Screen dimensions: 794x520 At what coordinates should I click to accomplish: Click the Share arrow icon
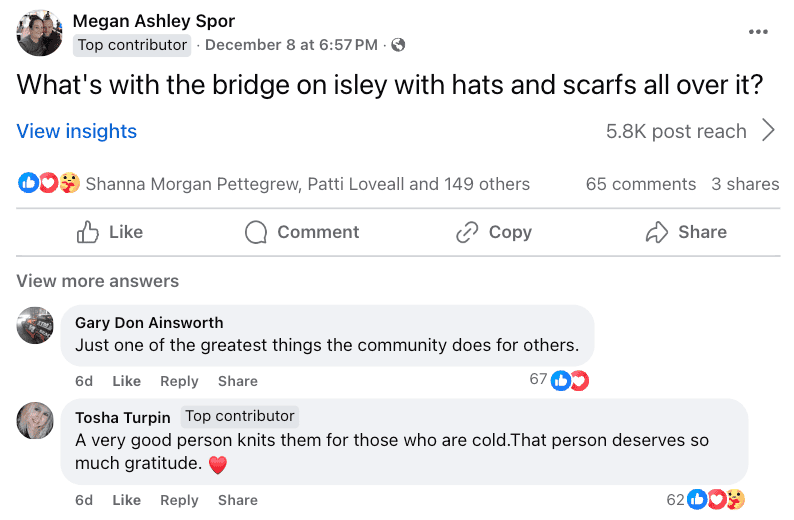click(x=656, y=232)
